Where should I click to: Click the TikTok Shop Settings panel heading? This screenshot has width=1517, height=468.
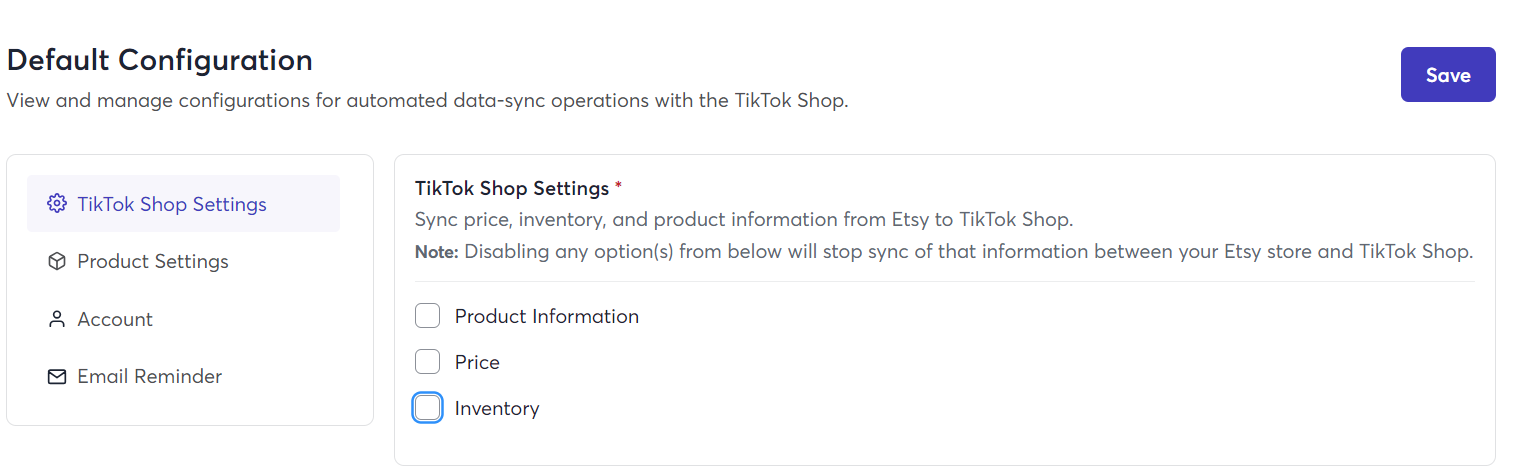click(512, 188)
